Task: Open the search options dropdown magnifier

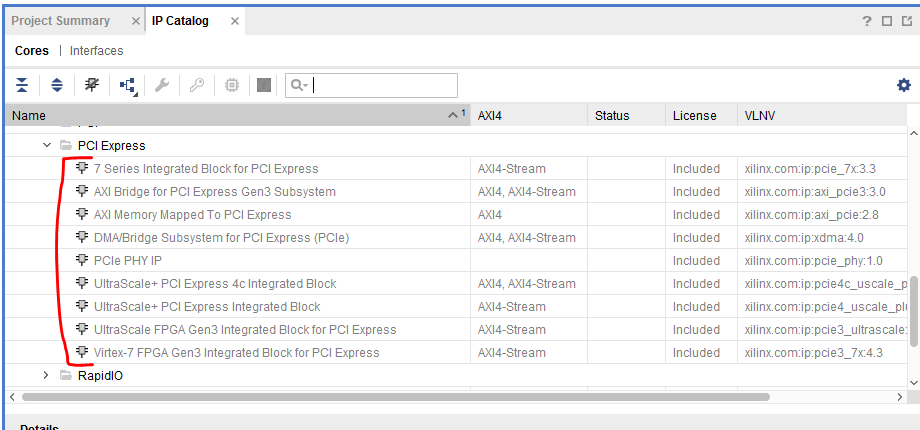Action: 298,86
